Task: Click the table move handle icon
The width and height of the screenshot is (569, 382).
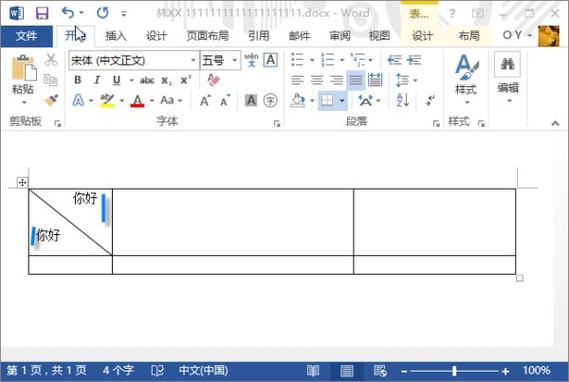Action: pyautogui.click(x=22, y=182)
